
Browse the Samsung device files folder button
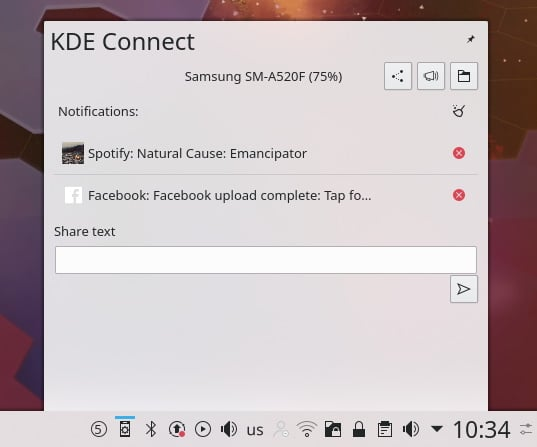point(464,76)
